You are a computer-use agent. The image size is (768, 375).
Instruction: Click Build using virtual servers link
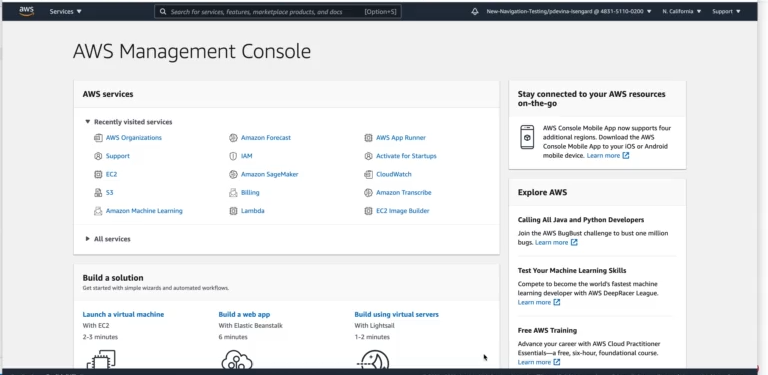pos(396,314)
